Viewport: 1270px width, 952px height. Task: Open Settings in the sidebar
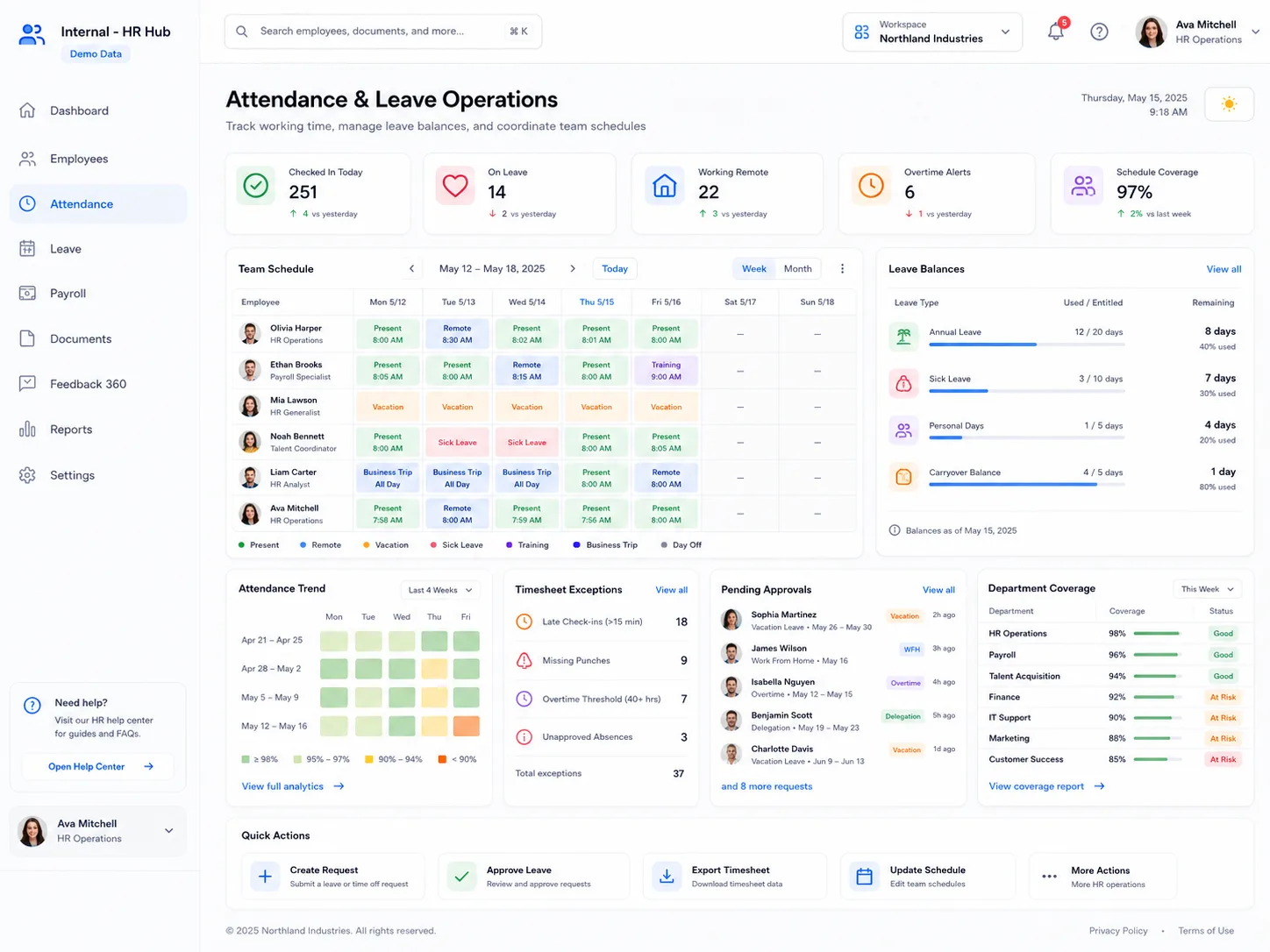tap(98, 475)
